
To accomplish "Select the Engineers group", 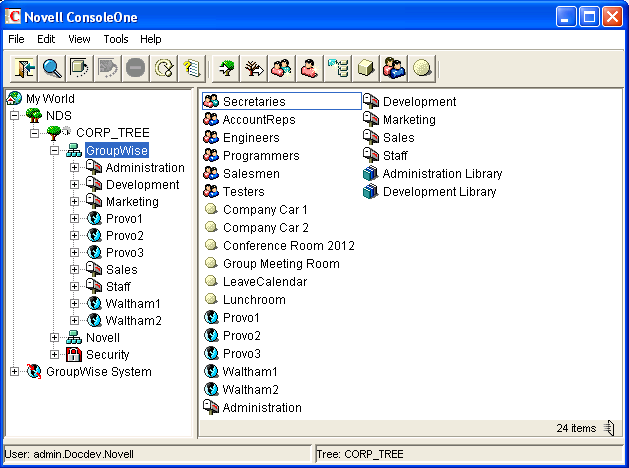I will [x=251, y=138].
